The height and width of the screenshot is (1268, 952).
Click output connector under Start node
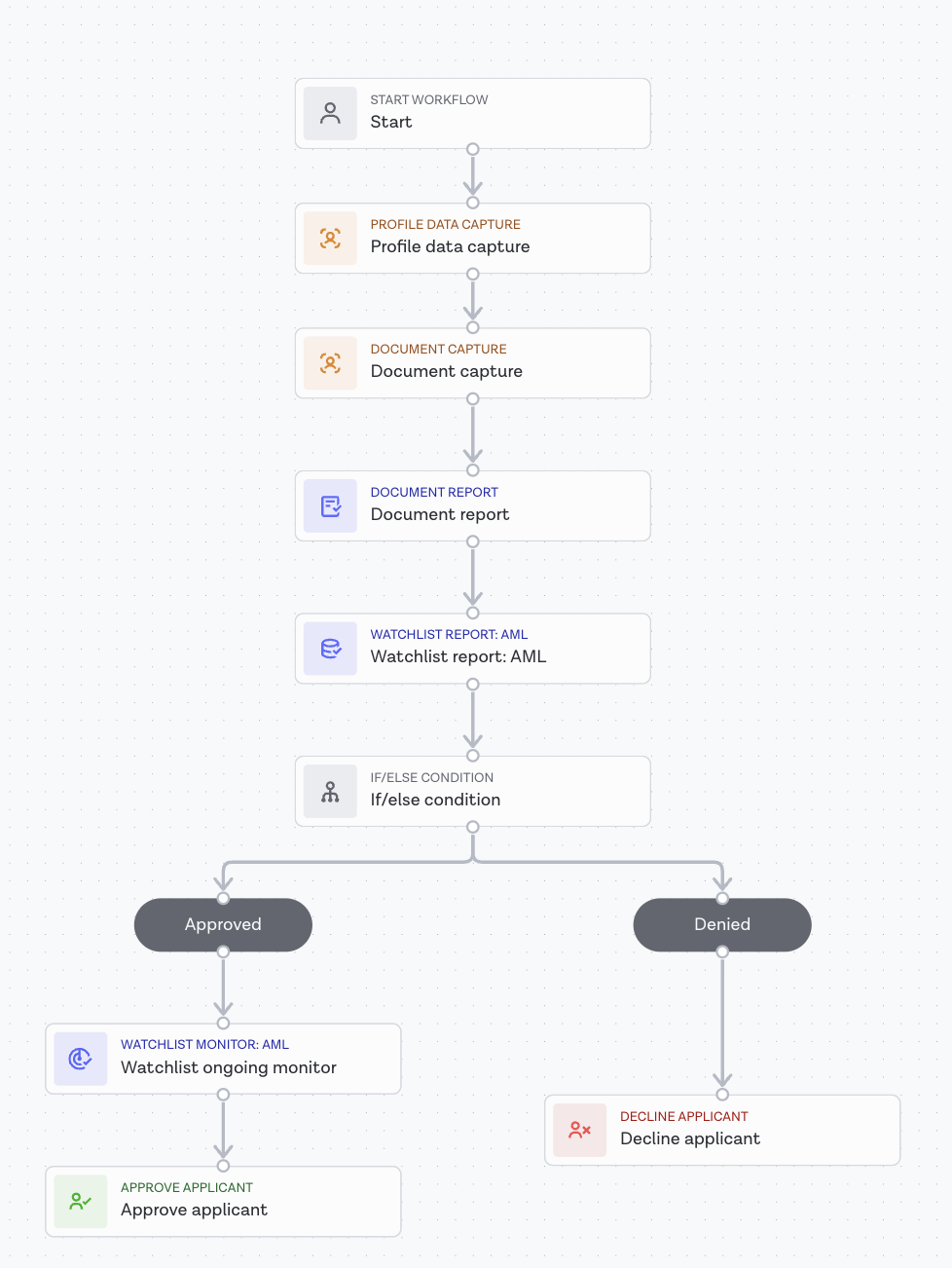coord(473,149)
